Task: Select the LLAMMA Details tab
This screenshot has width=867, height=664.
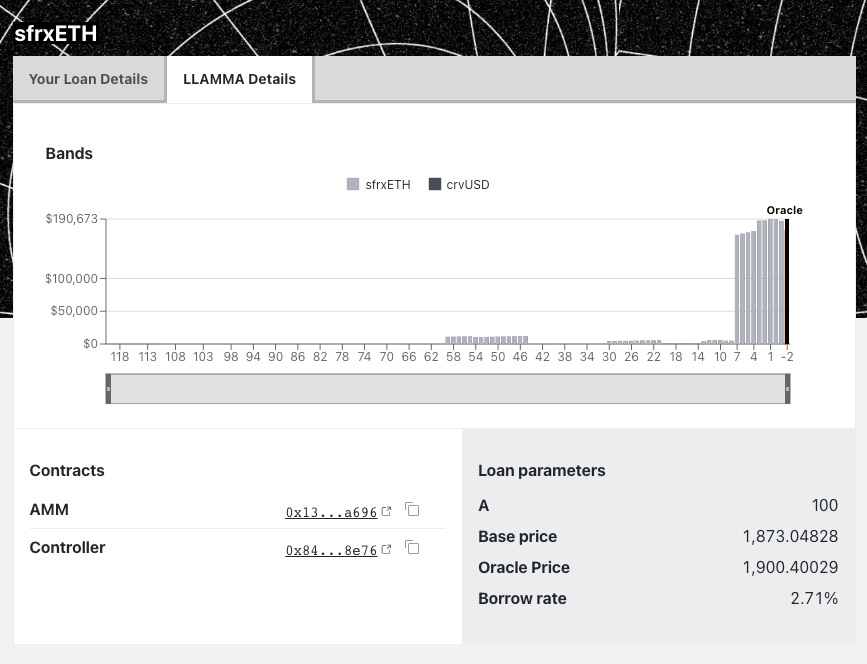Action: tap(239, 79)
